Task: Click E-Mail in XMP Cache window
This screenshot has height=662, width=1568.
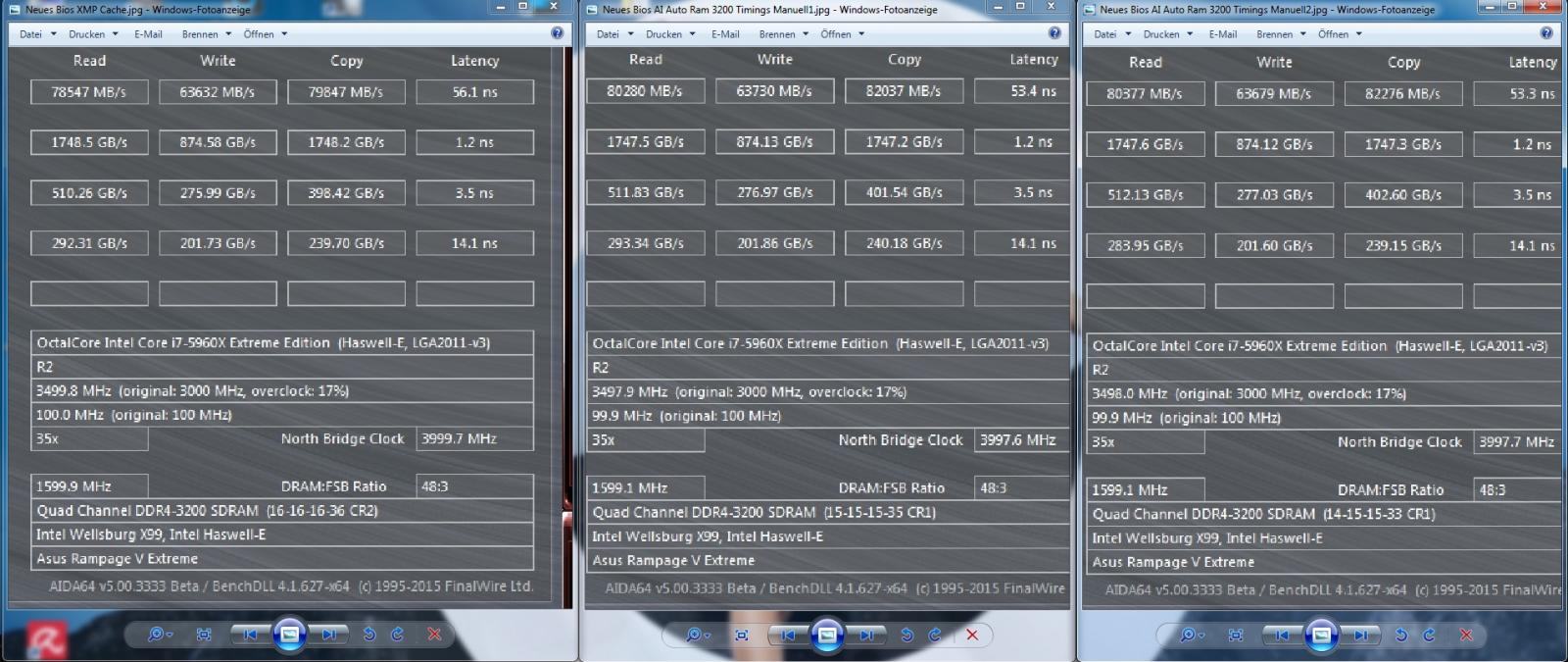Action: tap(148, 34)
